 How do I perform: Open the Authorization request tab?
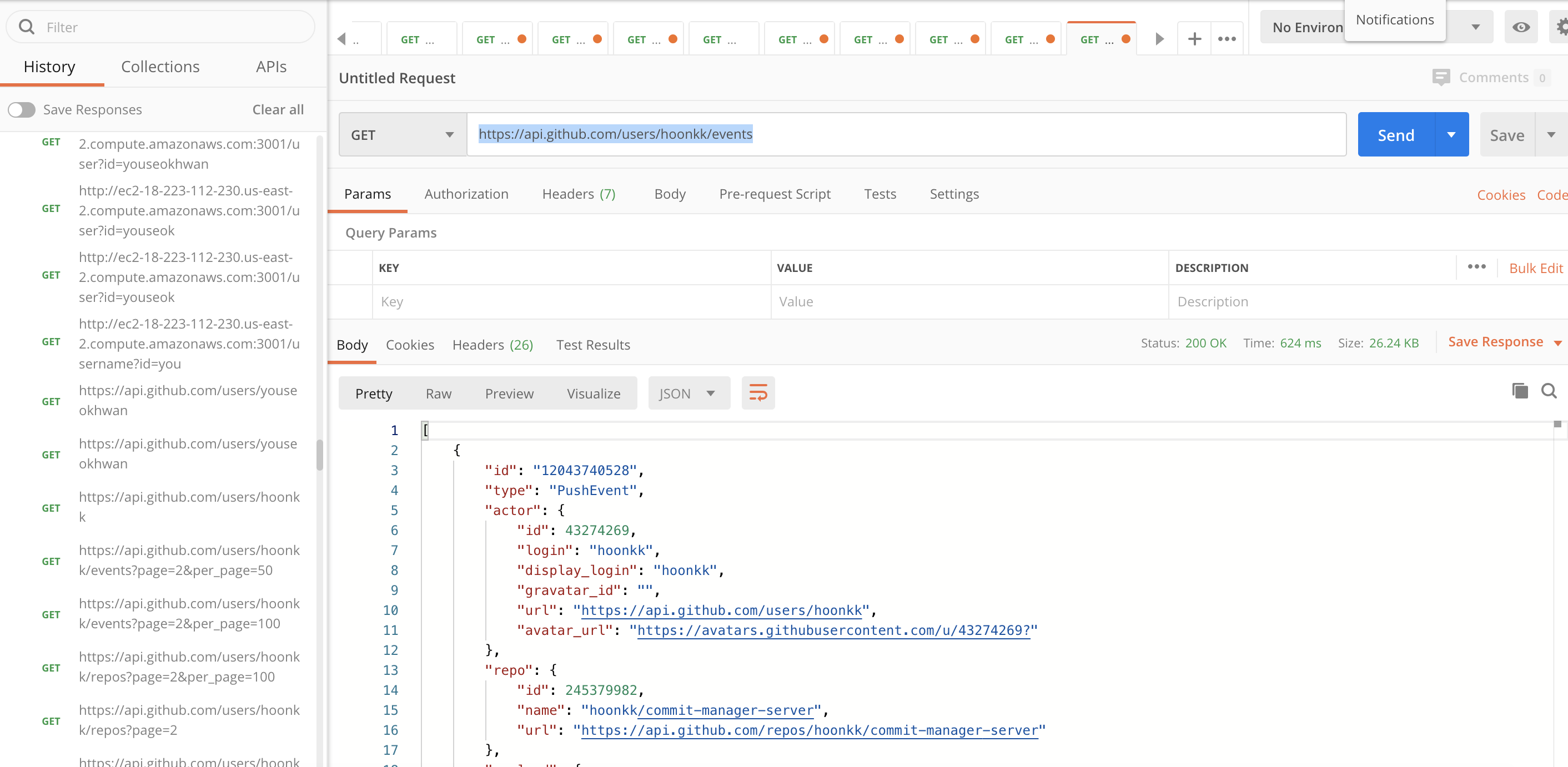pyautogui.click(x=466, y=194)
